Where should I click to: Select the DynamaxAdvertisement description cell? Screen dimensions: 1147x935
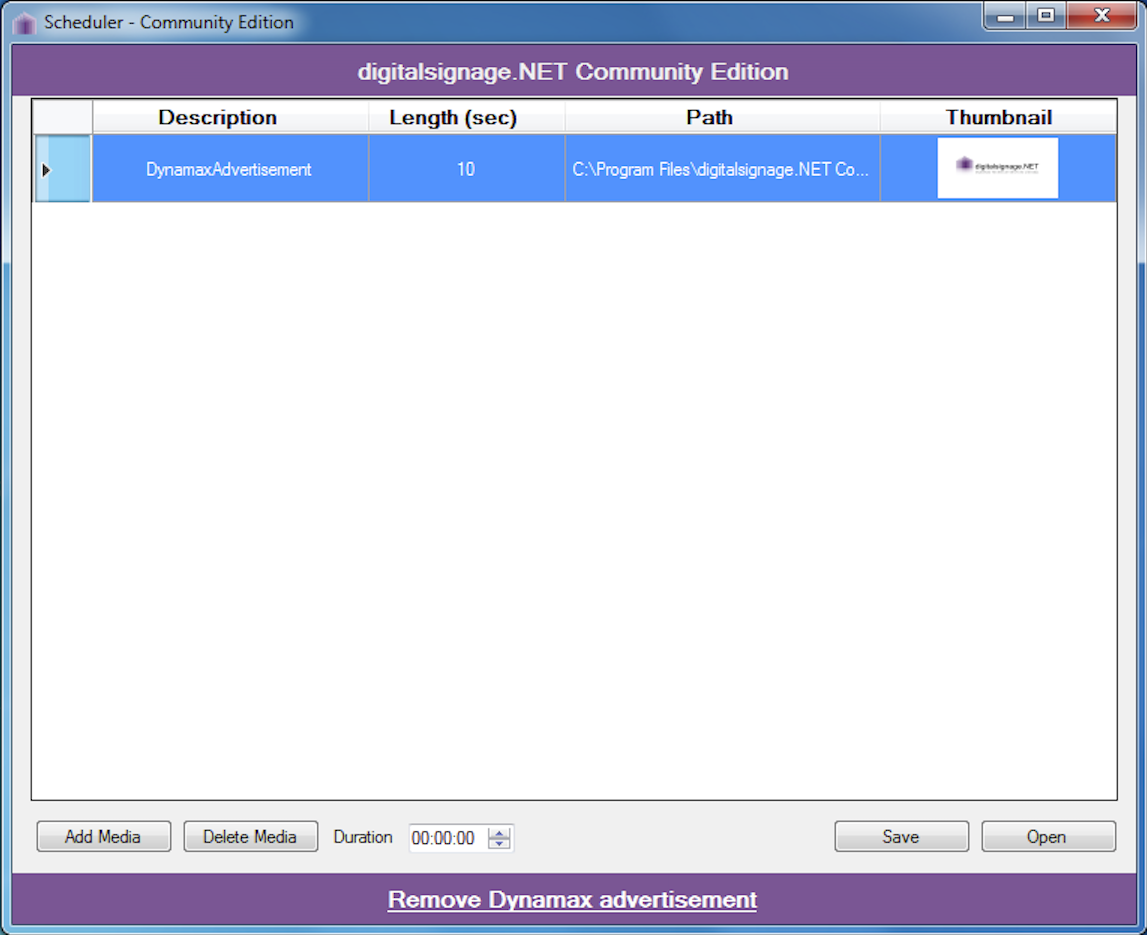click(x=230, y=168)
